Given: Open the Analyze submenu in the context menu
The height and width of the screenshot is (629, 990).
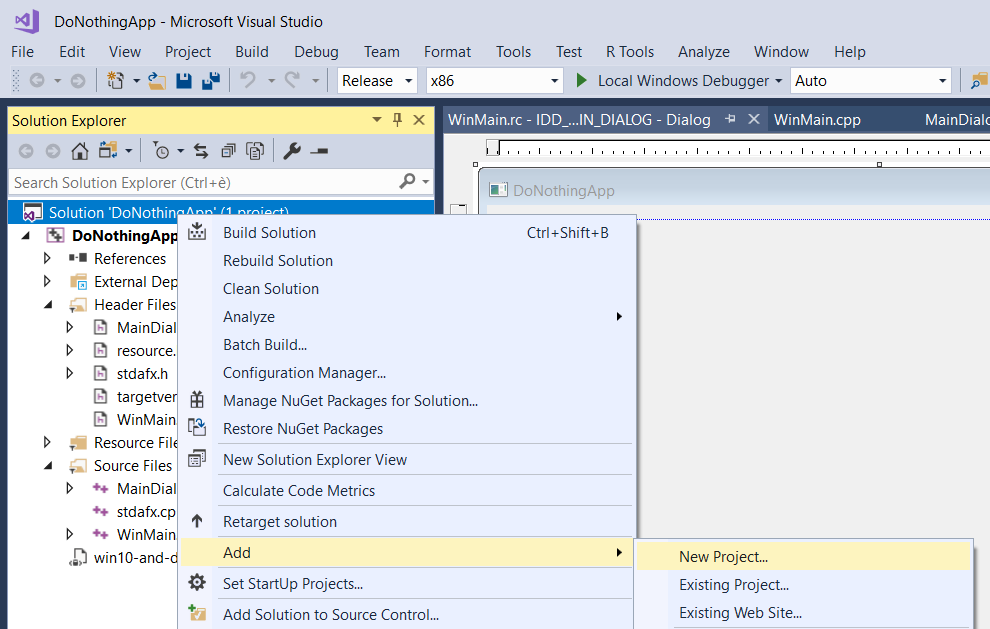Looking at the screenshot, I should tap(407, 316).
